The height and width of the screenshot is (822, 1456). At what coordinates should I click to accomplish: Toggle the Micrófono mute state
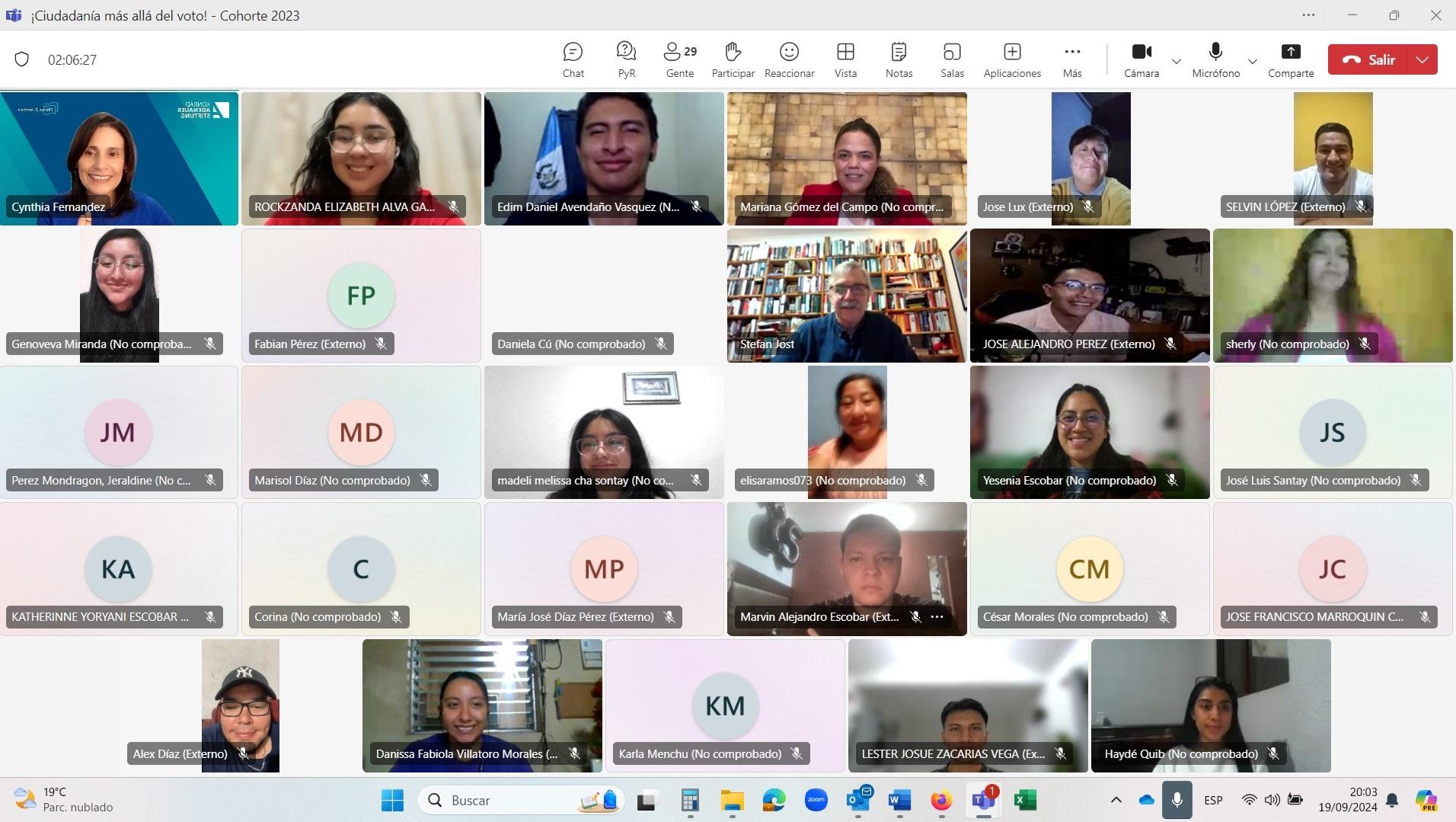coord(1215,59)
